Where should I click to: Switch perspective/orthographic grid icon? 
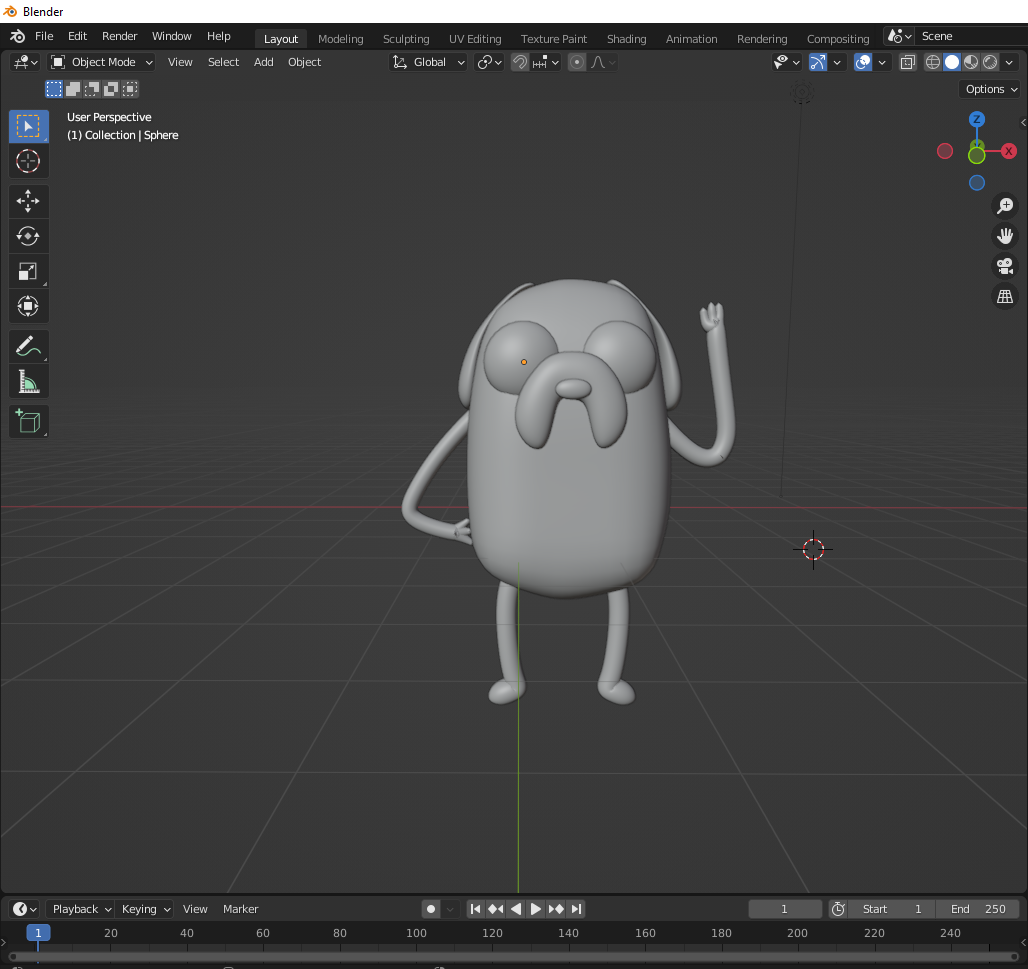1004,296
